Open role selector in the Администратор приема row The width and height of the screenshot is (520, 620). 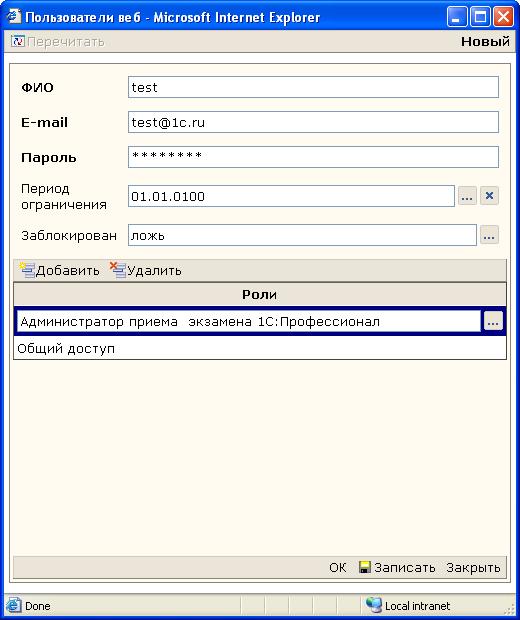pos(493,321)
